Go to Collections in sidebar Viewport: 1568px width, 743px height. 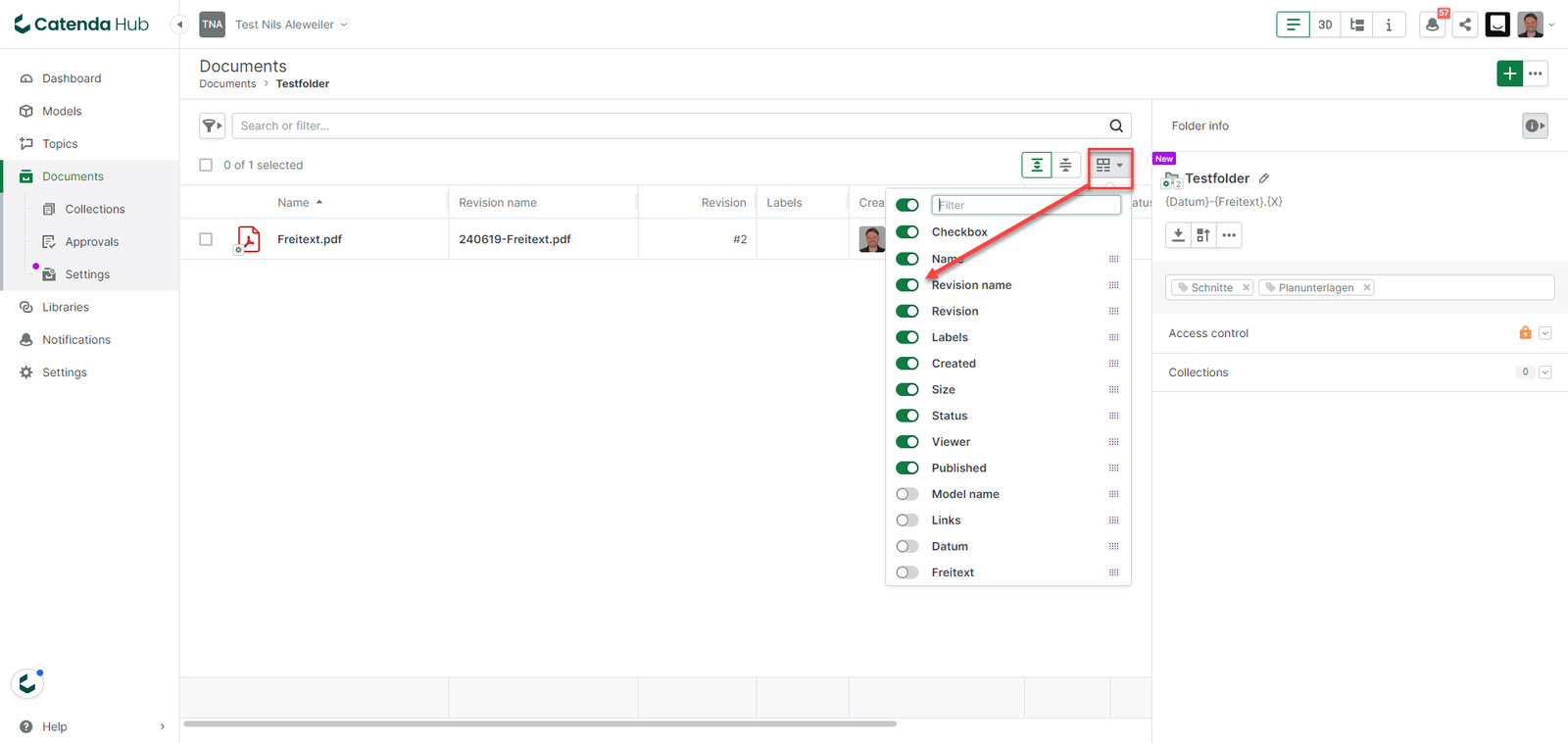point(94,209)
